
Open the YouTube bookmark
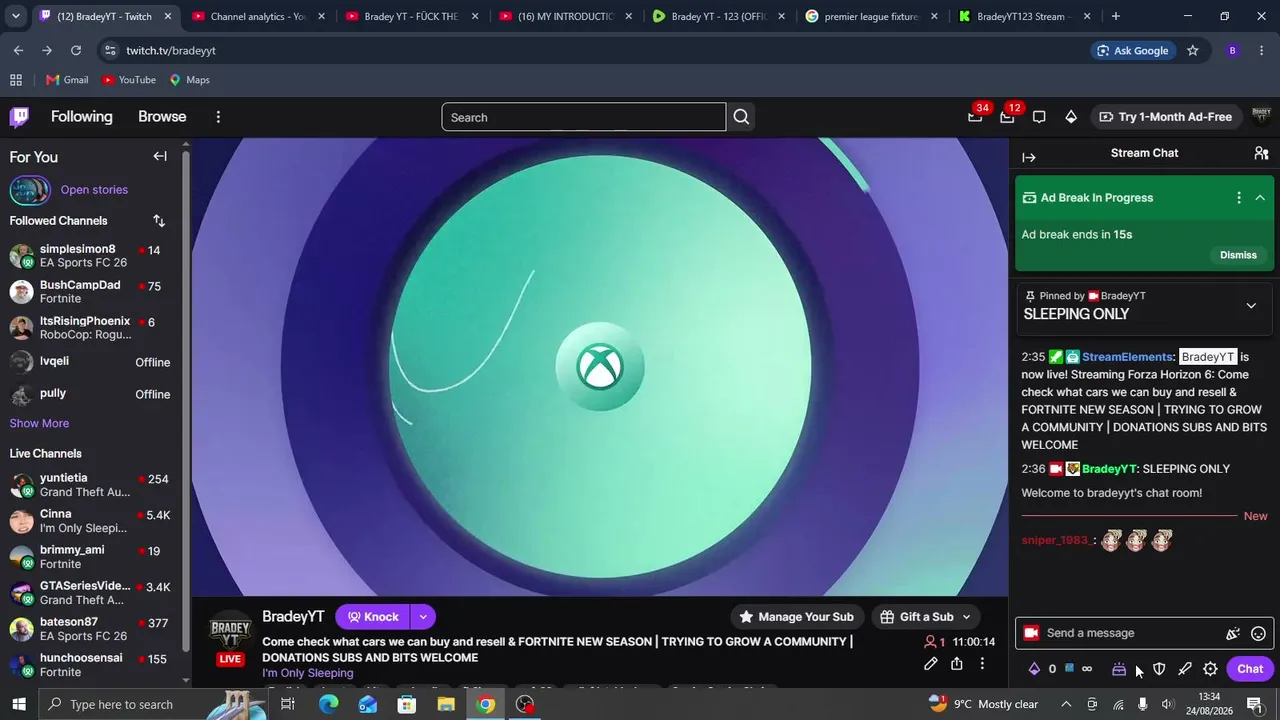[x=129, y=80]
